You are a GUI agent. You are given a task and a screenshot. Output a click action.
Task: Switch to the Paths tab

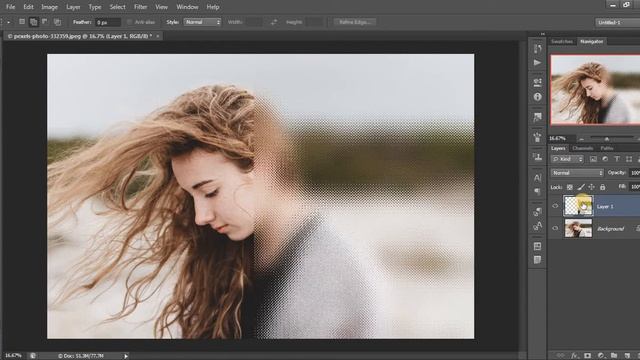[x=607, y=148]
